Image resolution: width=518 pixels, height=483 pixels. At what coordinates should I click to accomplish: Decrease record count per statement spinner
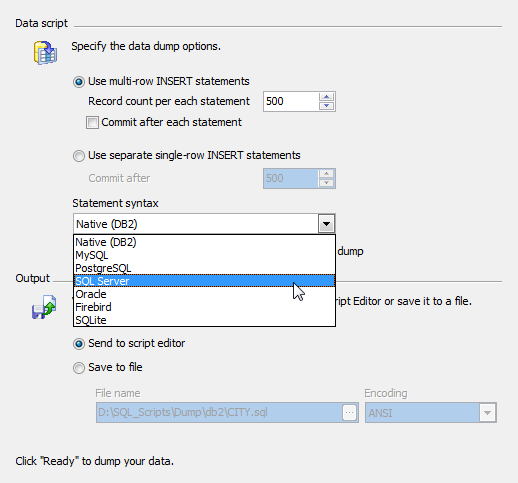pos(326,106)
